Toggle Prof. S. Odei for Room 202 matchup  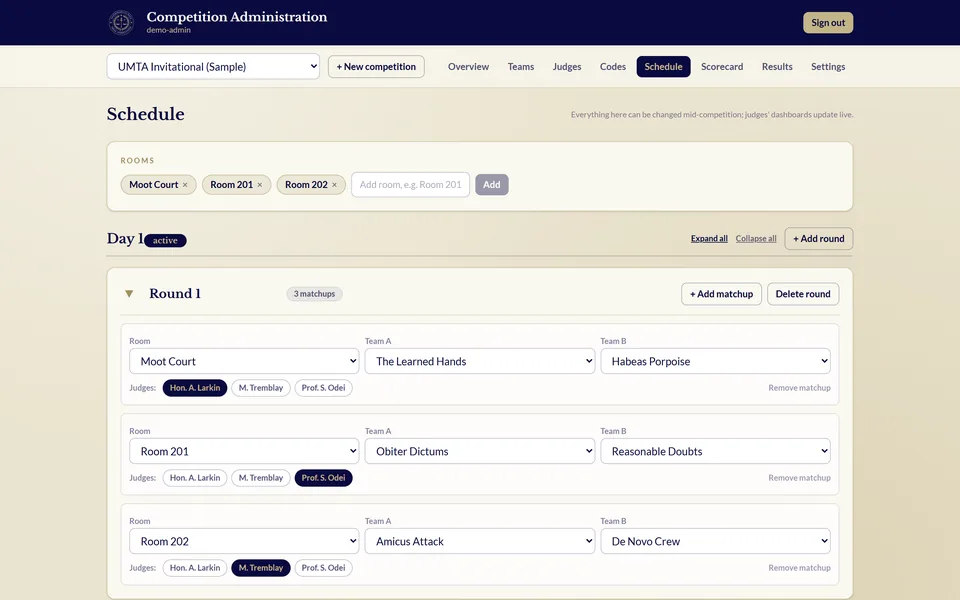(323, 568)
